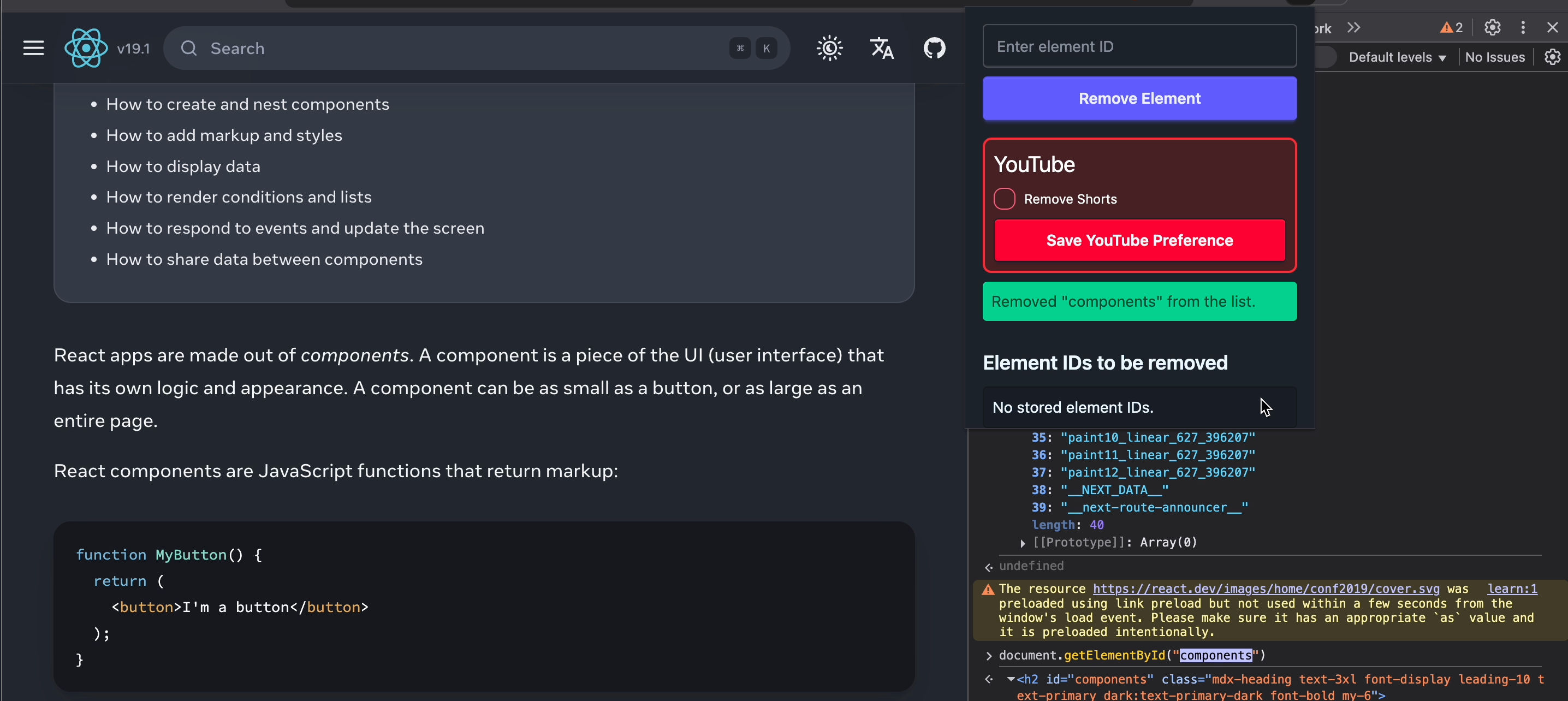Show more DevTools tabs chevron
The width and height of the screenshot is (1568, 701).
[1354, 27]
